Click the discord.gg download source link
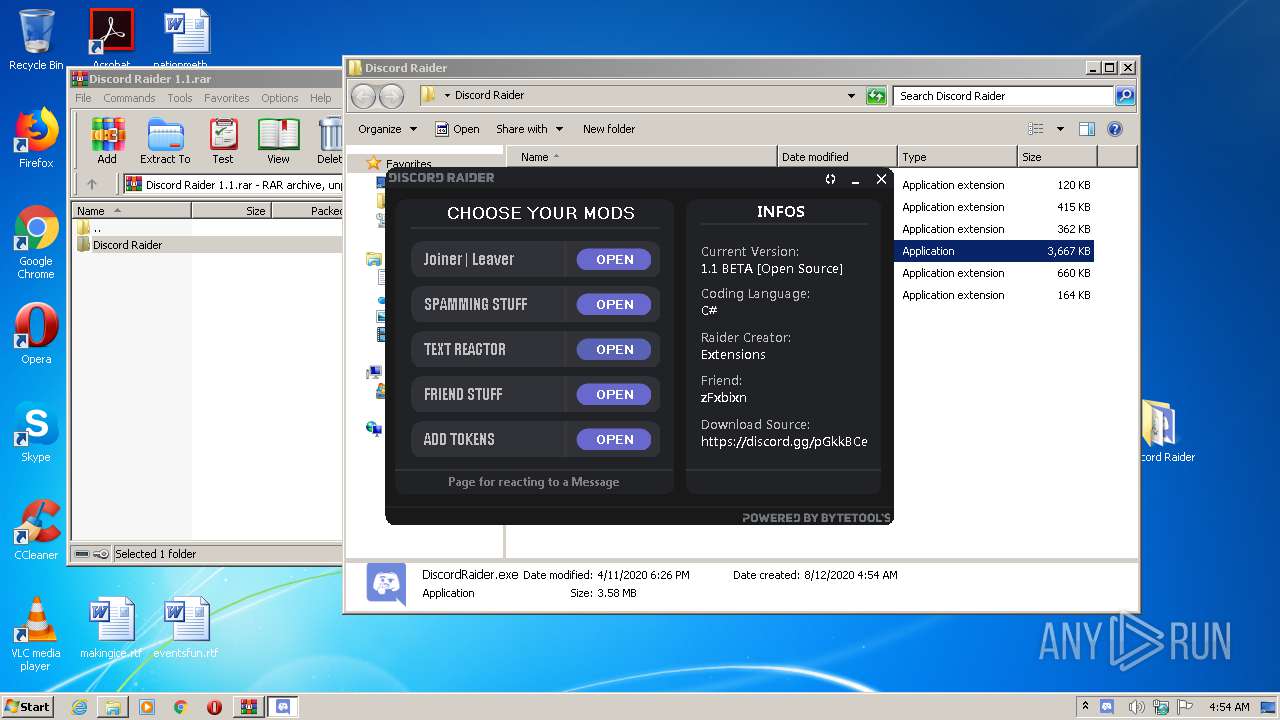Viewport: 1280px width, 720px height. tap(784, 441)
